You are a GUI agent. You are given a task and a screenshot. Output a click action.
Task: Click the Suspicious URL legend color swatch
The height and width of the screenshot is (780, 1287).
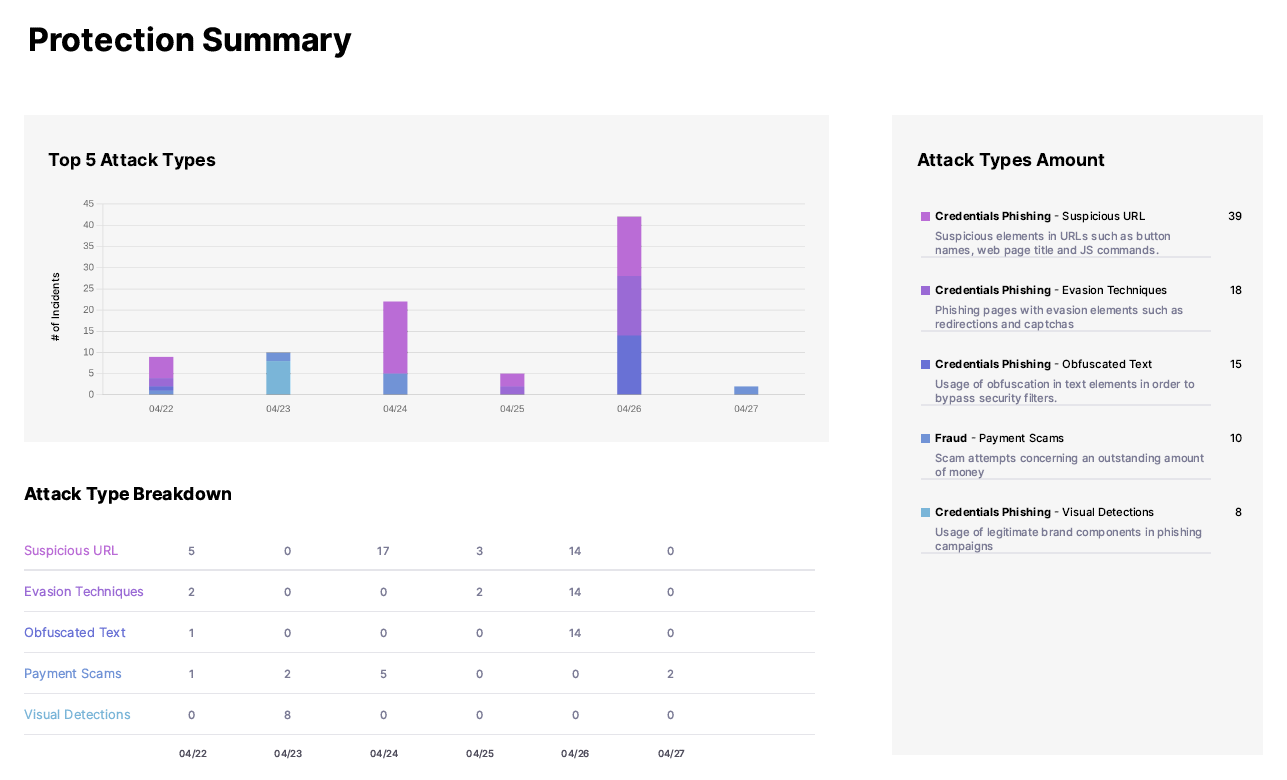pyautogui.click(x=925, y=216)
